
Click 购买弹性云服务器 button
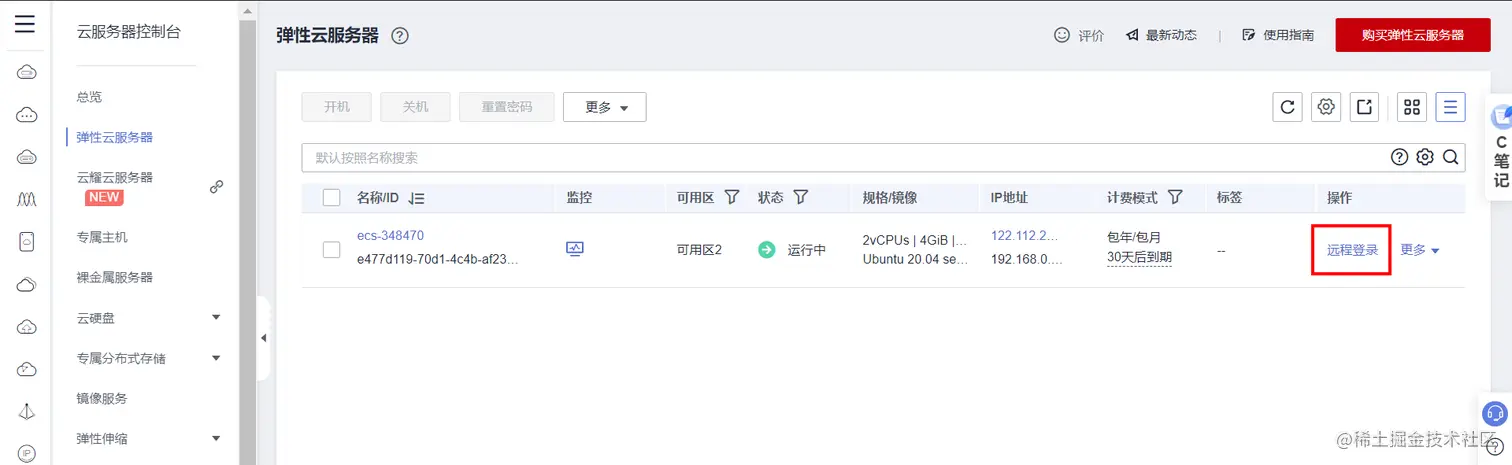(x=1413, y=35)
